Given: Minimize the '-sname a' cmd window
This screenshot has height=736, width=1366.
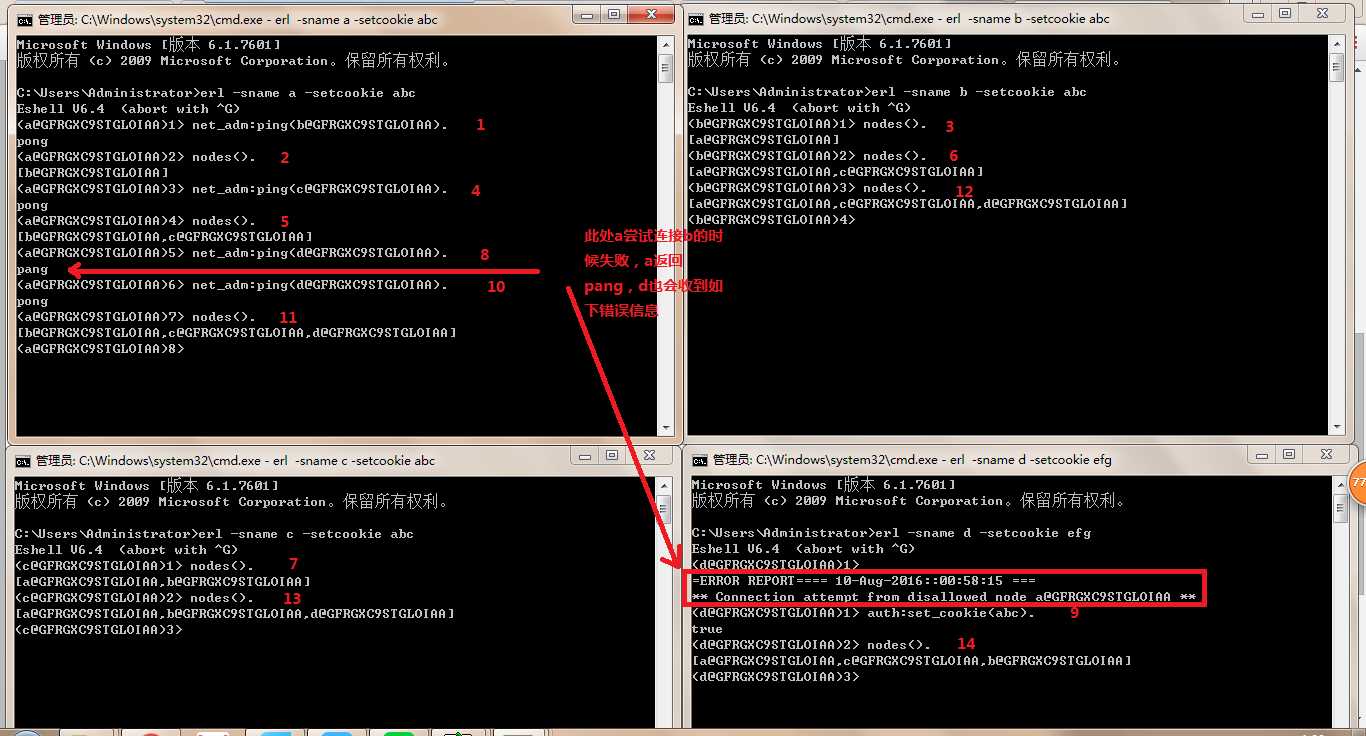Looking at the screenshot, I should click(x=588, y=14).
